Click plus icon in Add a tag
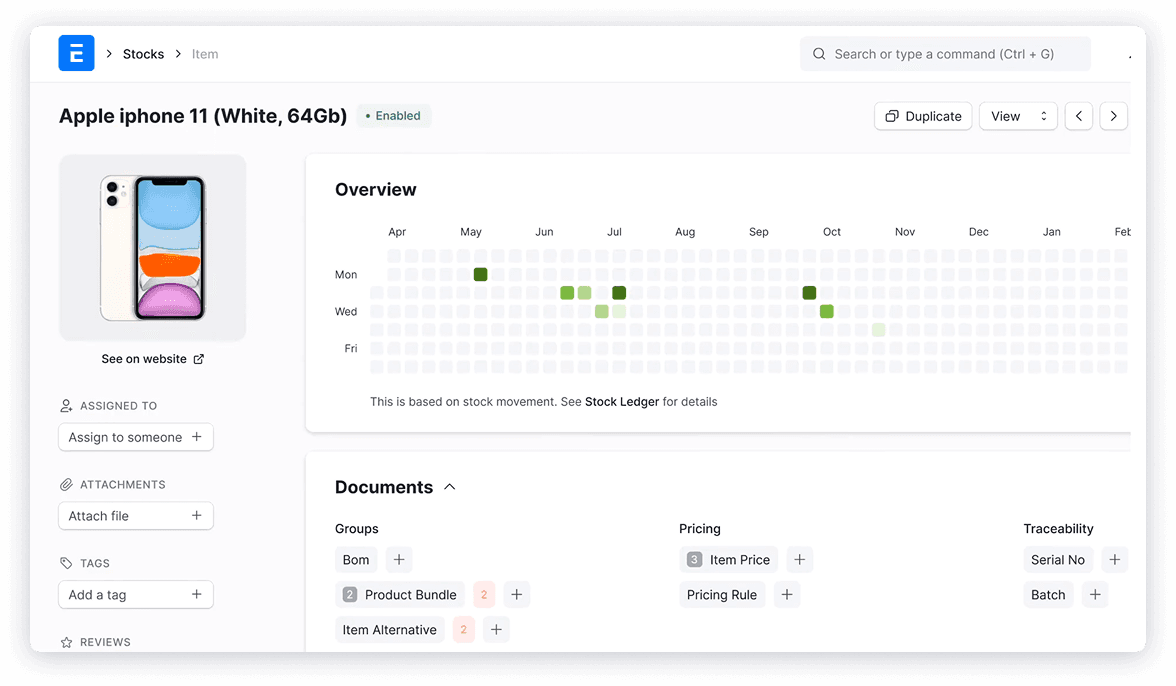The width and height of the screenshot is (1176, 686). (x=196, y=594)
